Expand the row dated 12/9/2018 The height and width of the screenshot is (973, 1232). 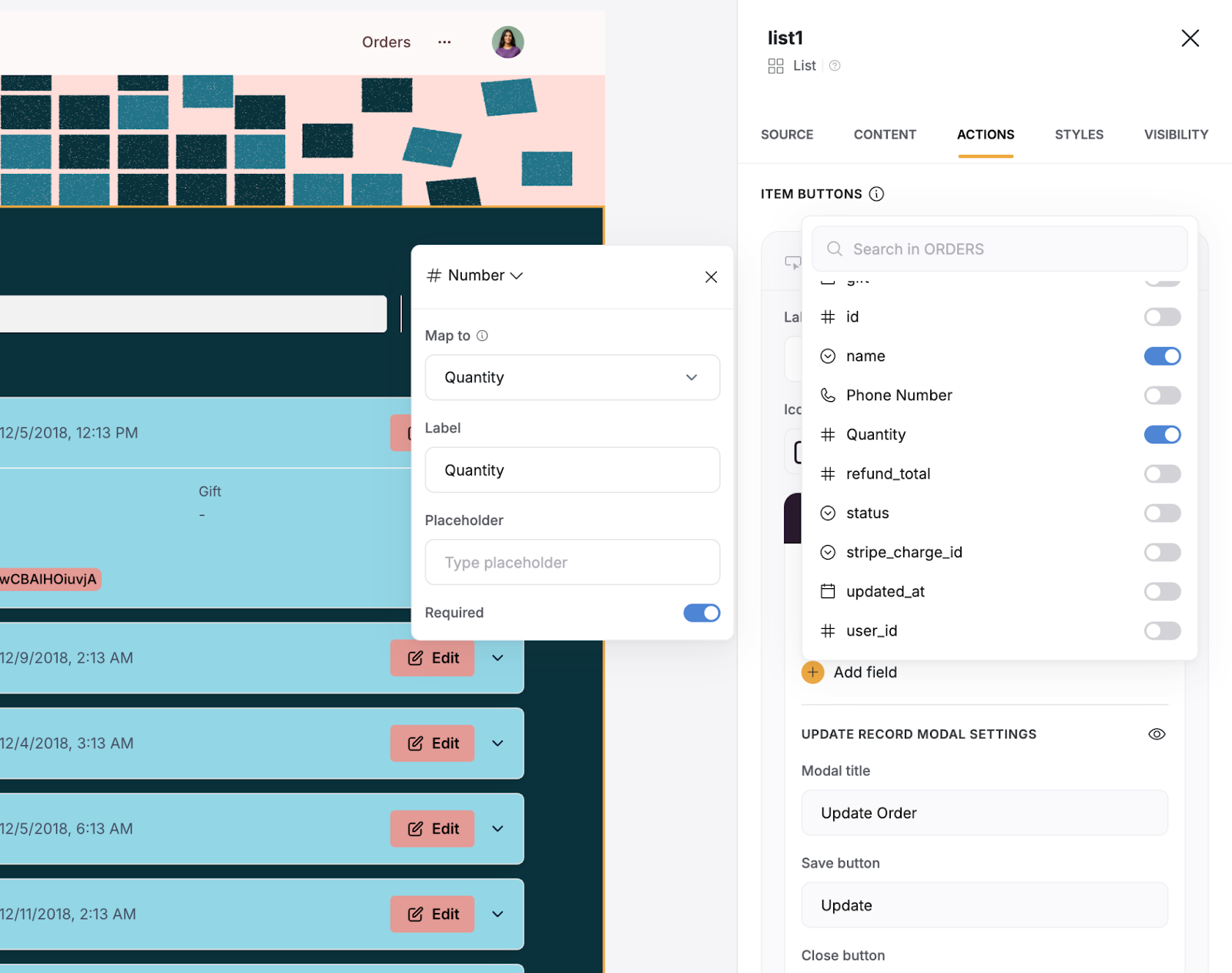tap(498, 658)
